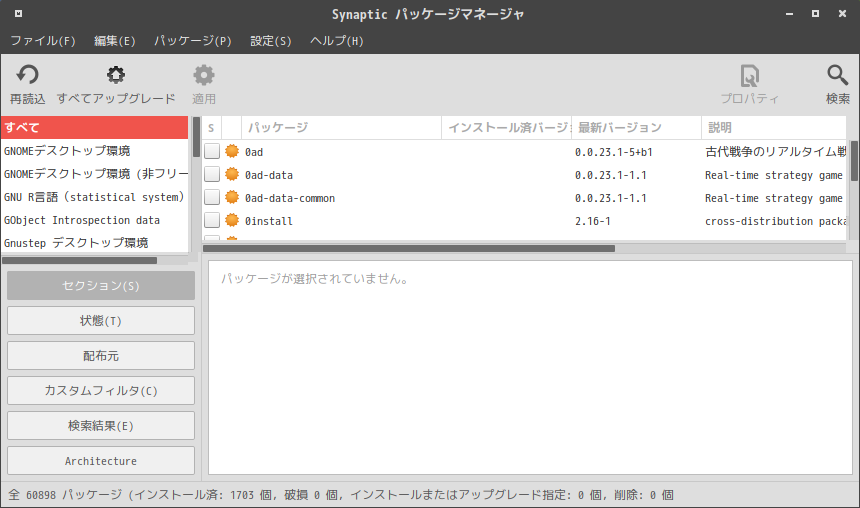
Task: Click description 古代戦争のリアルタイム戦
Action: point(776,152)
